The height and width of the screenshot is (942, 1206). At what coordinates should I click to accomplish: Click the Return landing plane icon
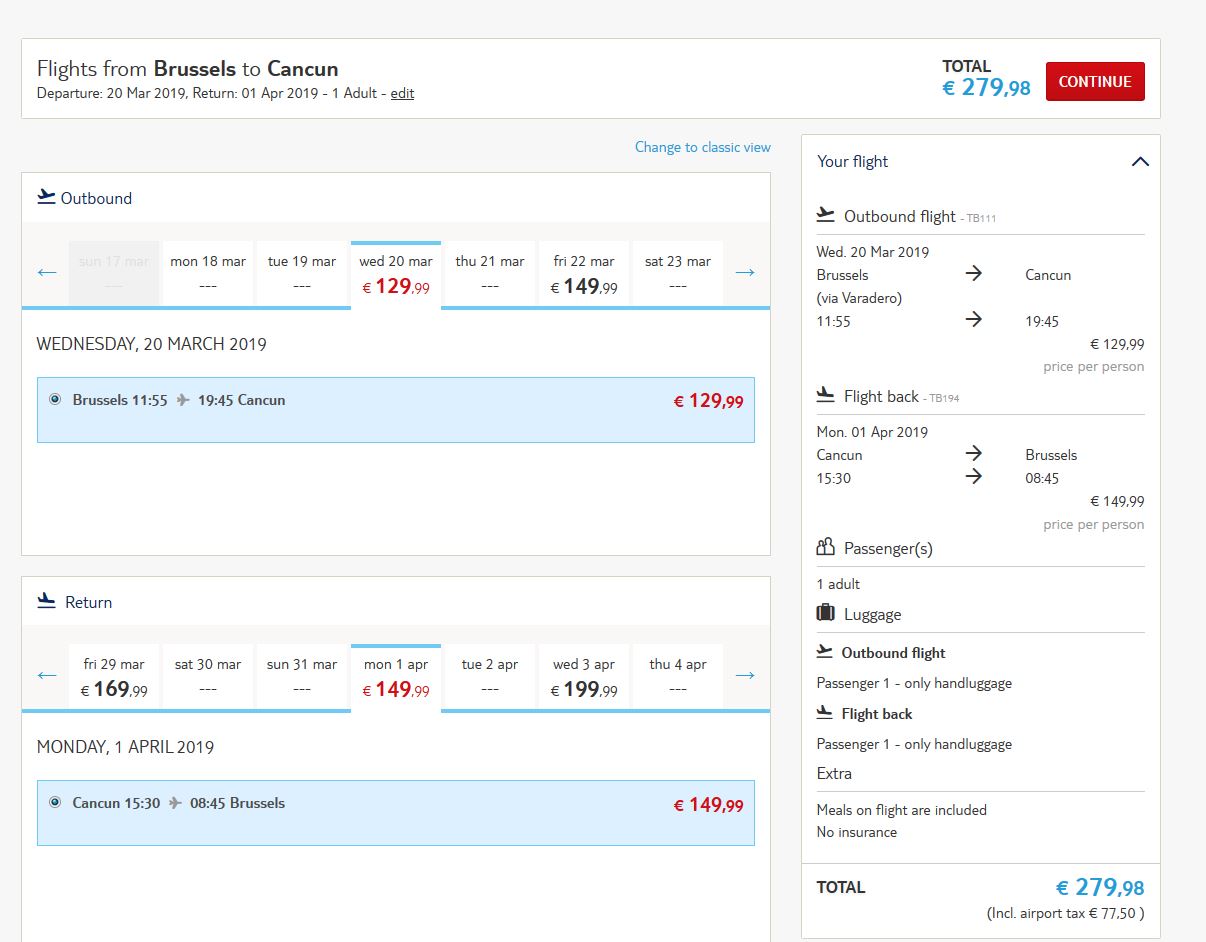tap(46, 601)
